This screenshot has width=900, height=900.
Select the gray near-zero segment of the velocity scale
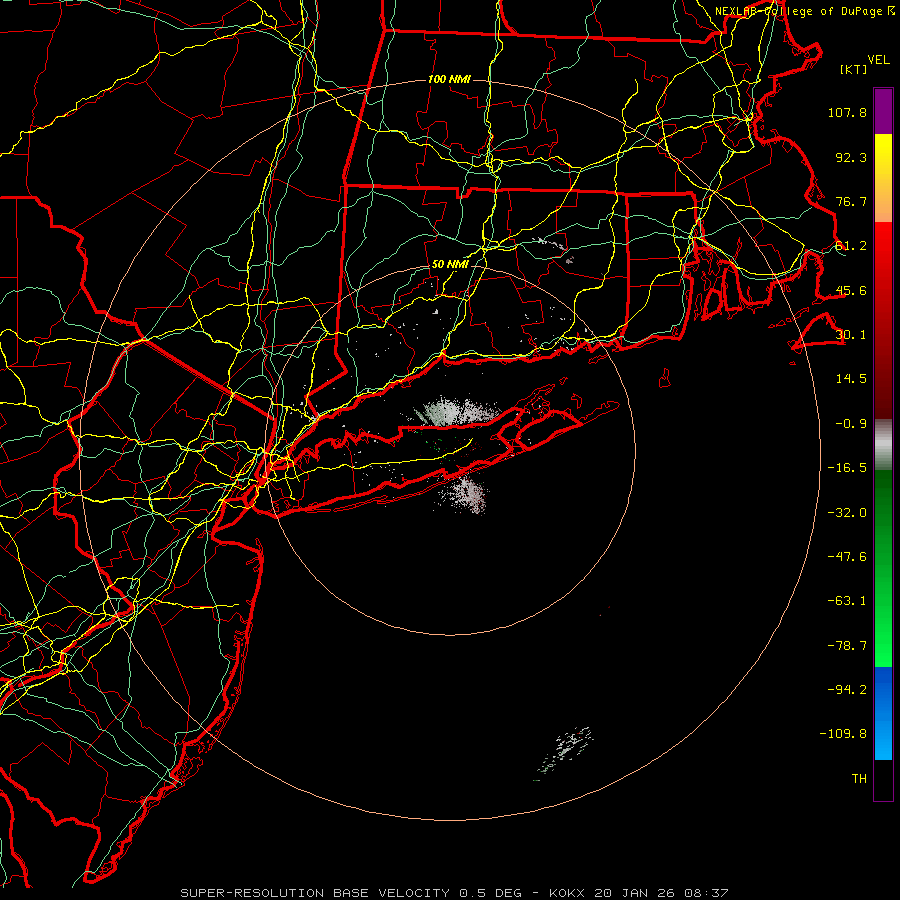pyautogui.click(x=883, y=444)
